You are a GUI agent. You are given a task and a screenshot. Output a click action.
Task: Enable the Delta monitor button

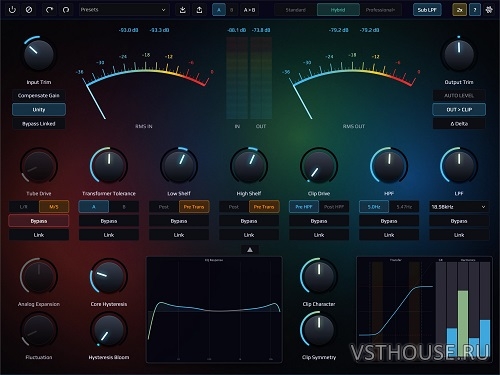point(459,124)
